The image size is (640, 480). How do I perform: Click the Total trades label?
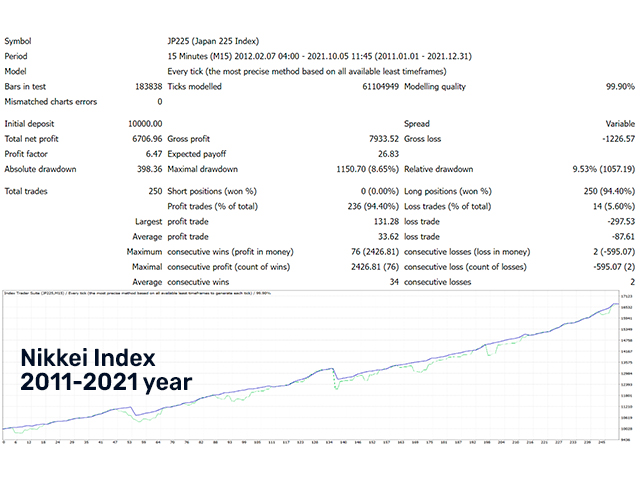[x=26, y=191]
